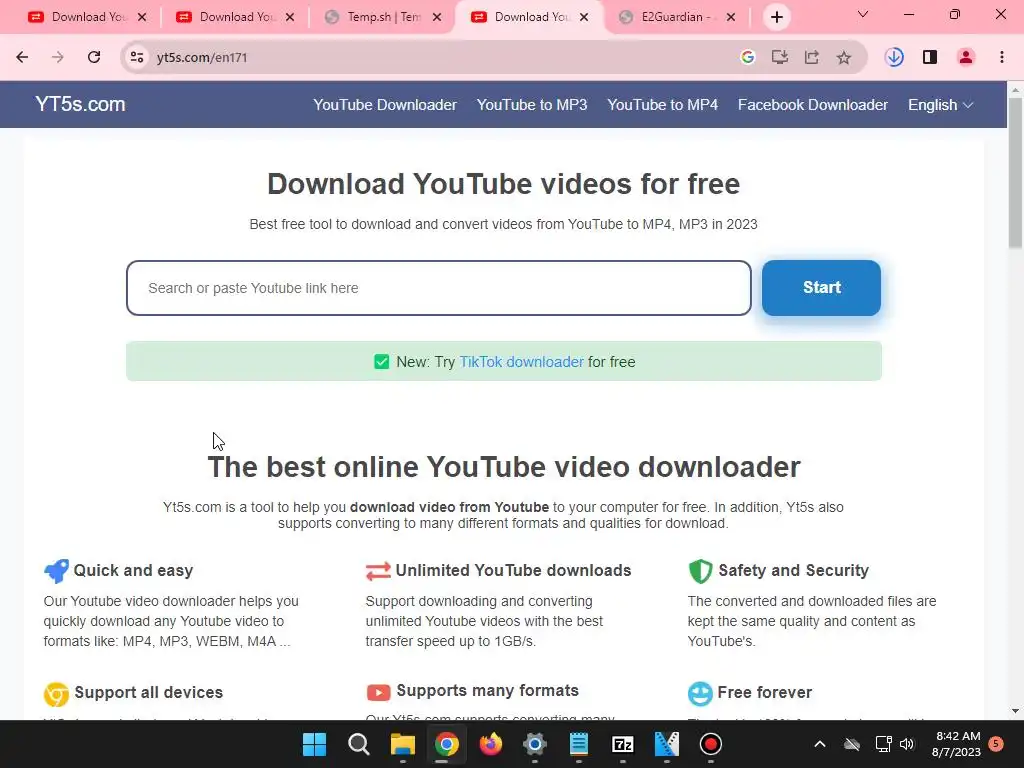Screen dimensions: 1024x768
Task: Open the Chrome three-dot menu
Action: (1002, 57)
